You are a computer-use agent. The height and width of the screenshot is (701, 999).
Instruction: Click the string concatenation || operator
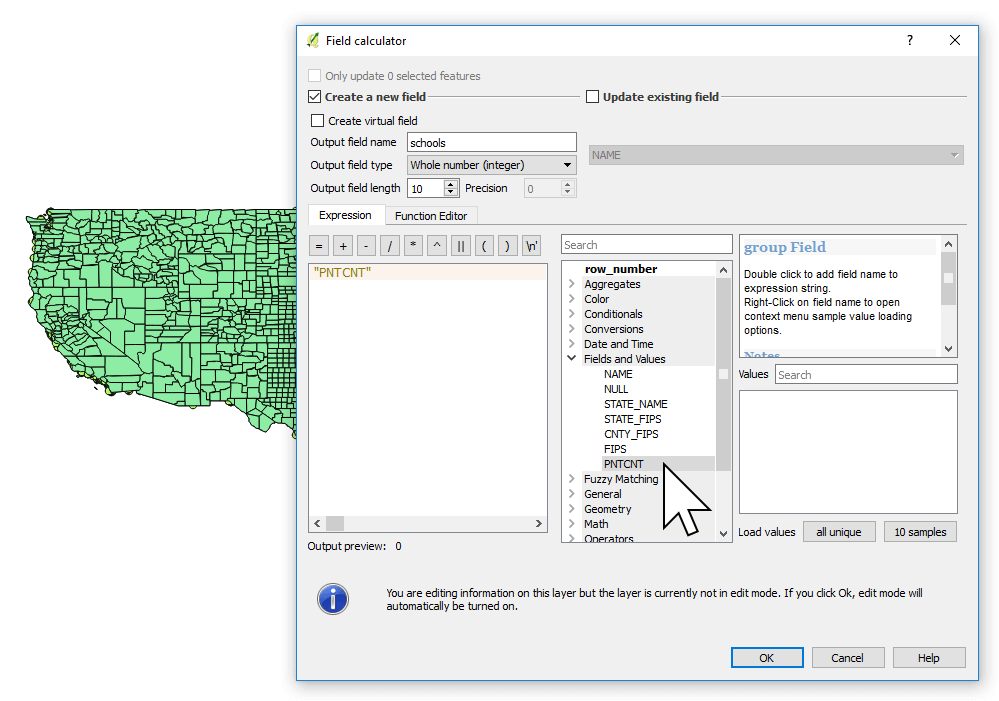click(x=460, y=245)
